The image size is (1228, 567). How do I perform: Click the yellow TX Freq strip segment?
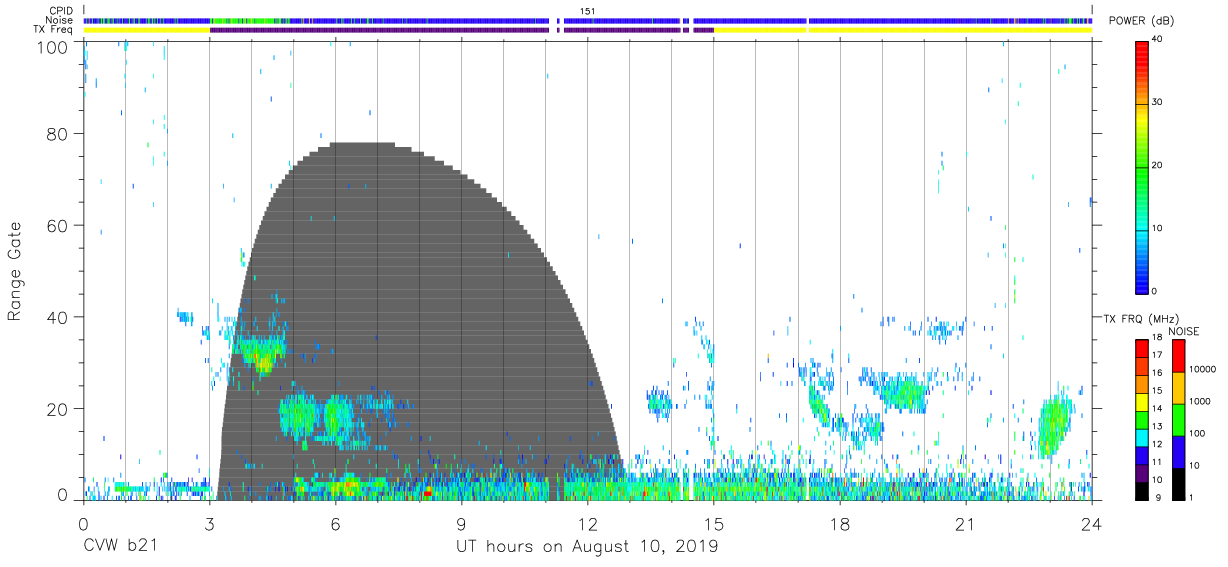[x=146, y=30]
